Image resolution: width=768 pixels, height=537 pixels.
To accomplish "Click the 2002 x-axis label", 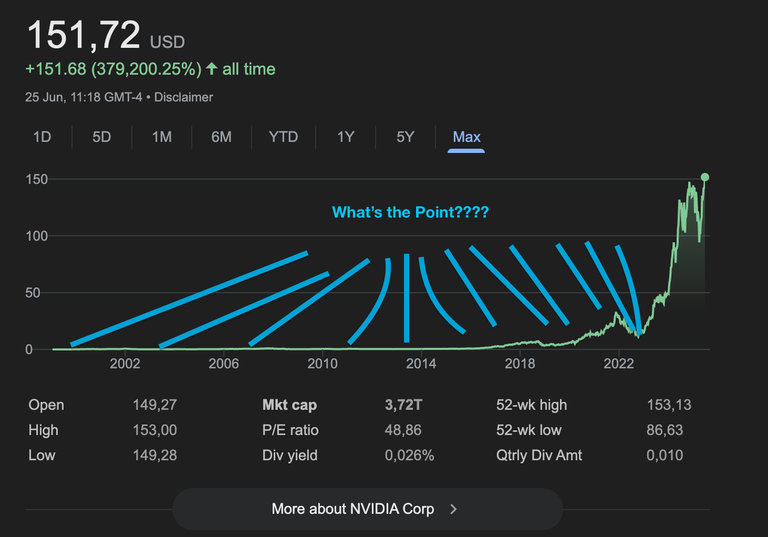I will pos(125,364).
